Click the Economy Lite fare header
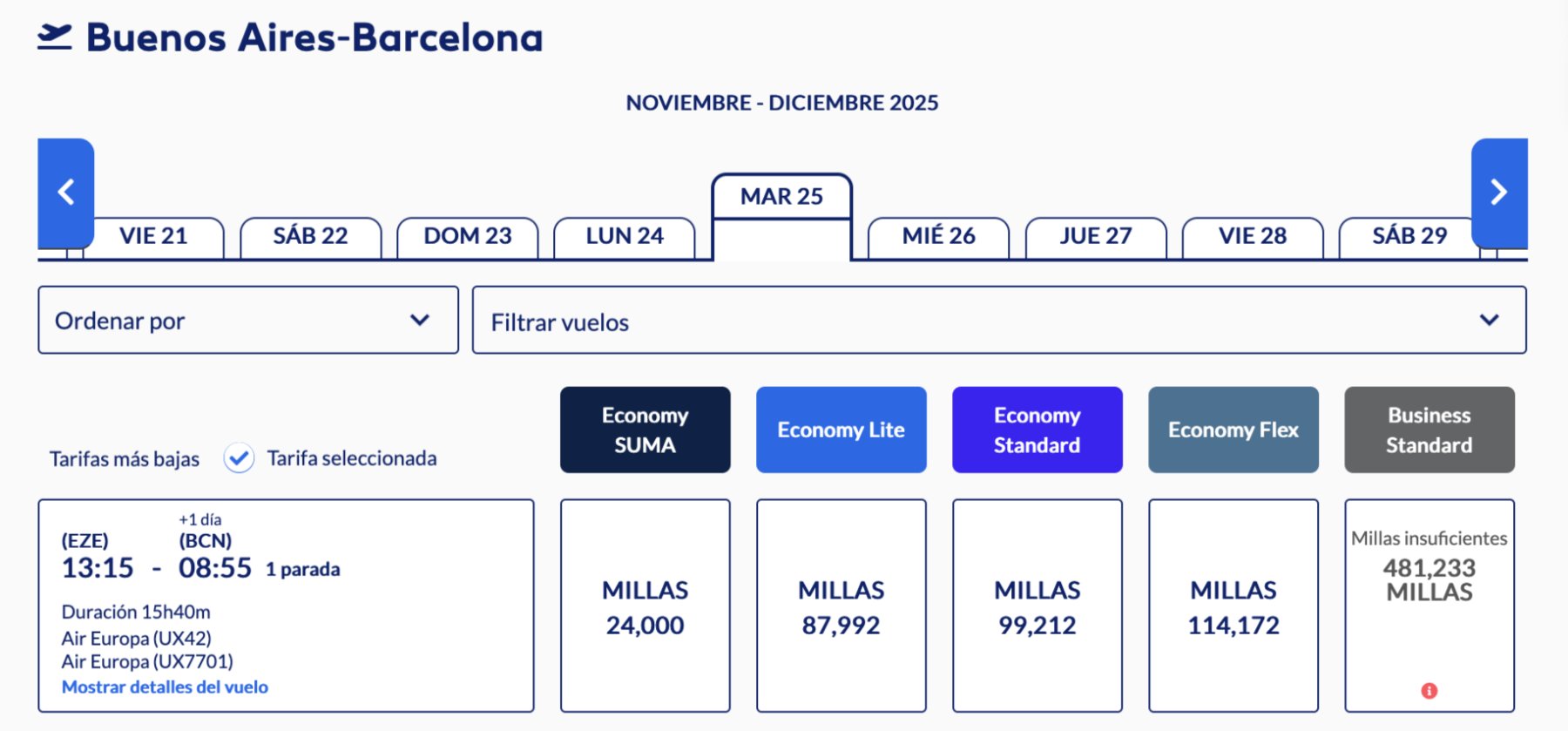The height and width of the screenshot is (731, 1568). tap(841, 430)
